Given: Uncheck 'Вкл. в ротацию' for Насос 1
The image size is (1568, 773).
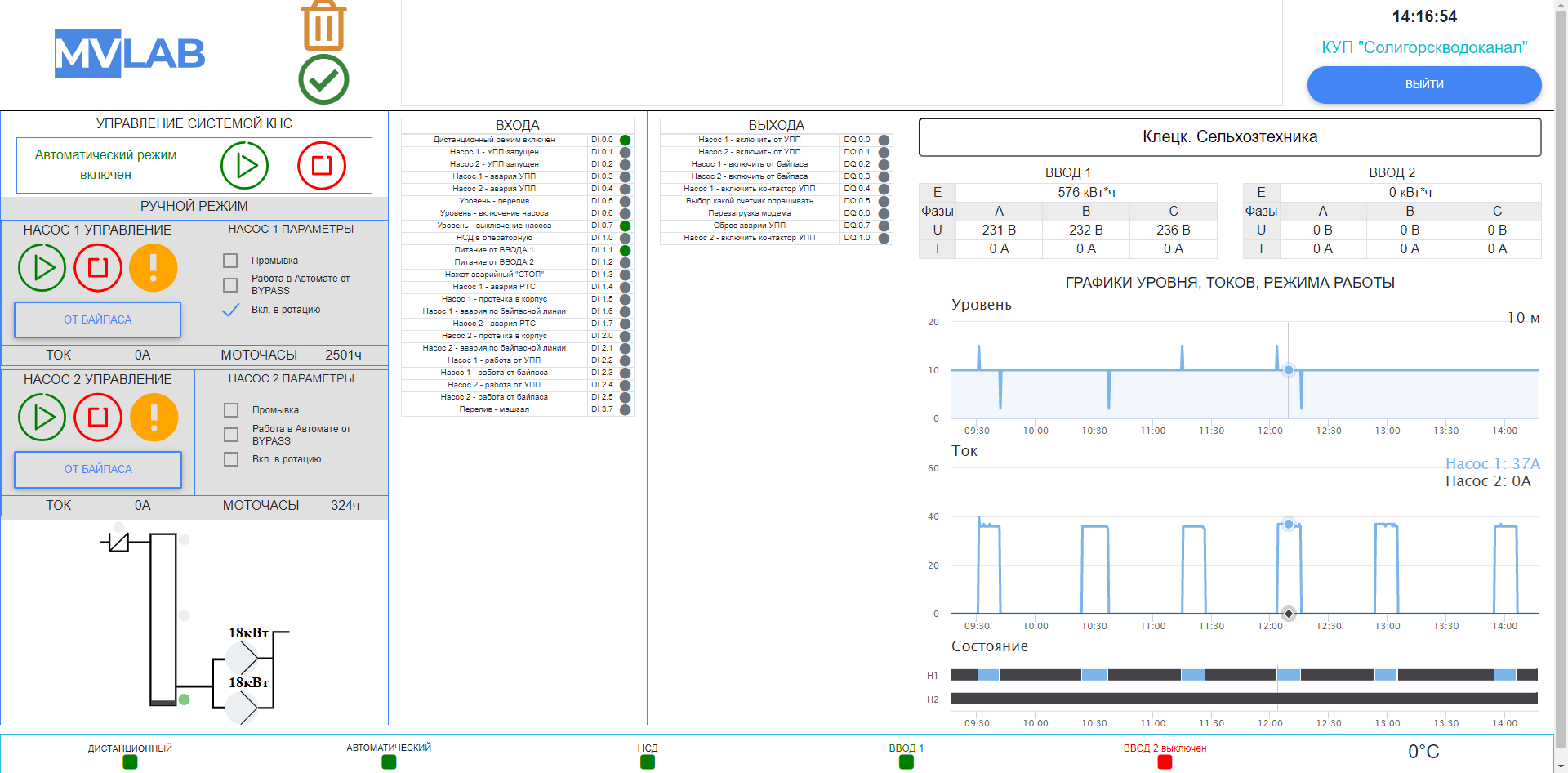Looking at the screenshot, I should pyautogui.click(x=231, y=310).
